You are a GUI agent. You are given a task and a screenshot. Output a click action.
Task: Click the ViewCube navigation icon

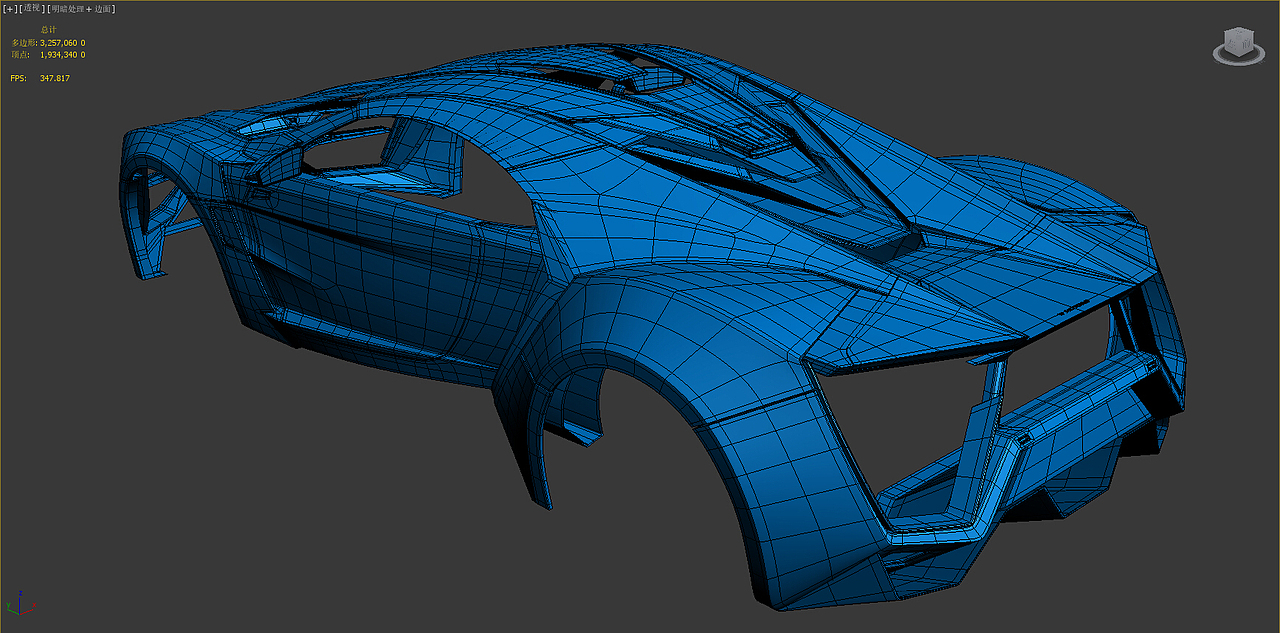pos(1238,46)
